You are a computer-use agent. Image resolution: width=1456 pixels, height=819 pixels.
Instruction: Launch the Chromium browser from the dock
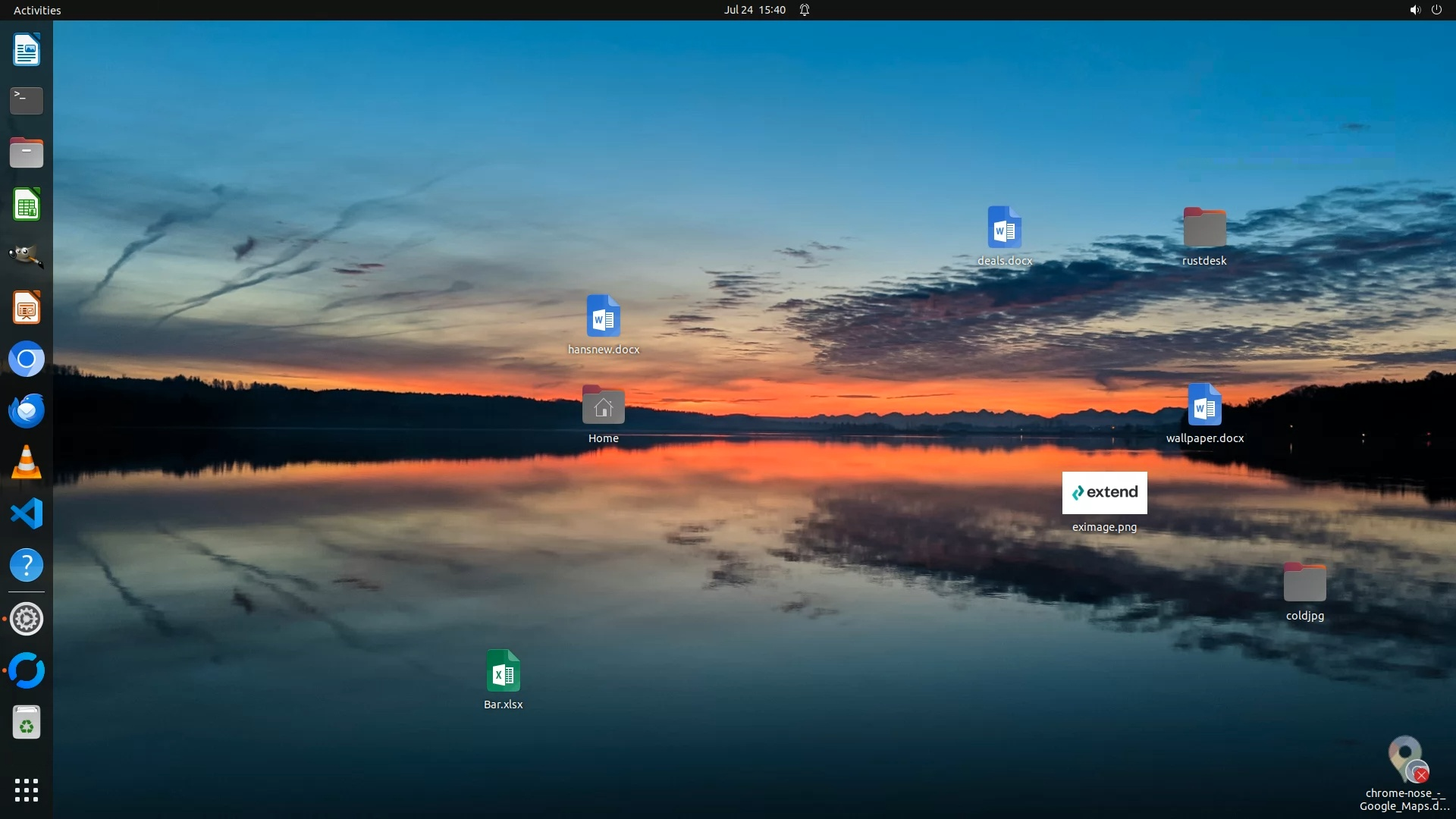tap(27, 359)
